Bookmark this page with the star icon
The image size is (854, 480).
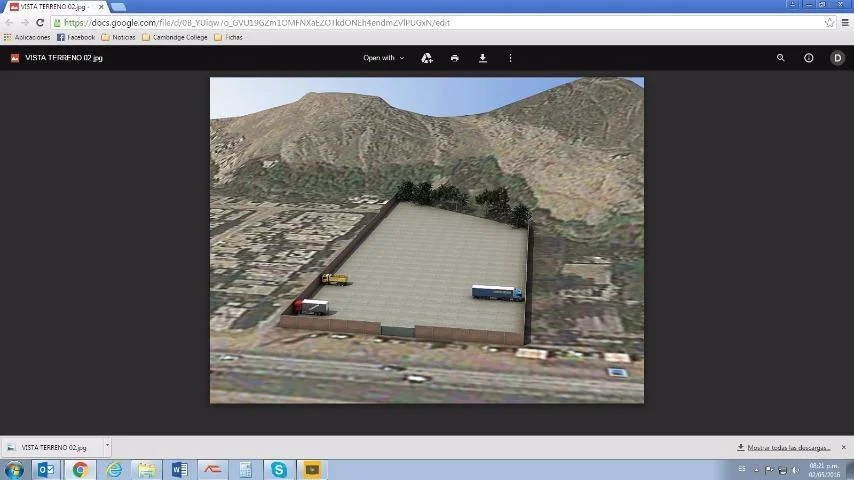click(829, 22)
